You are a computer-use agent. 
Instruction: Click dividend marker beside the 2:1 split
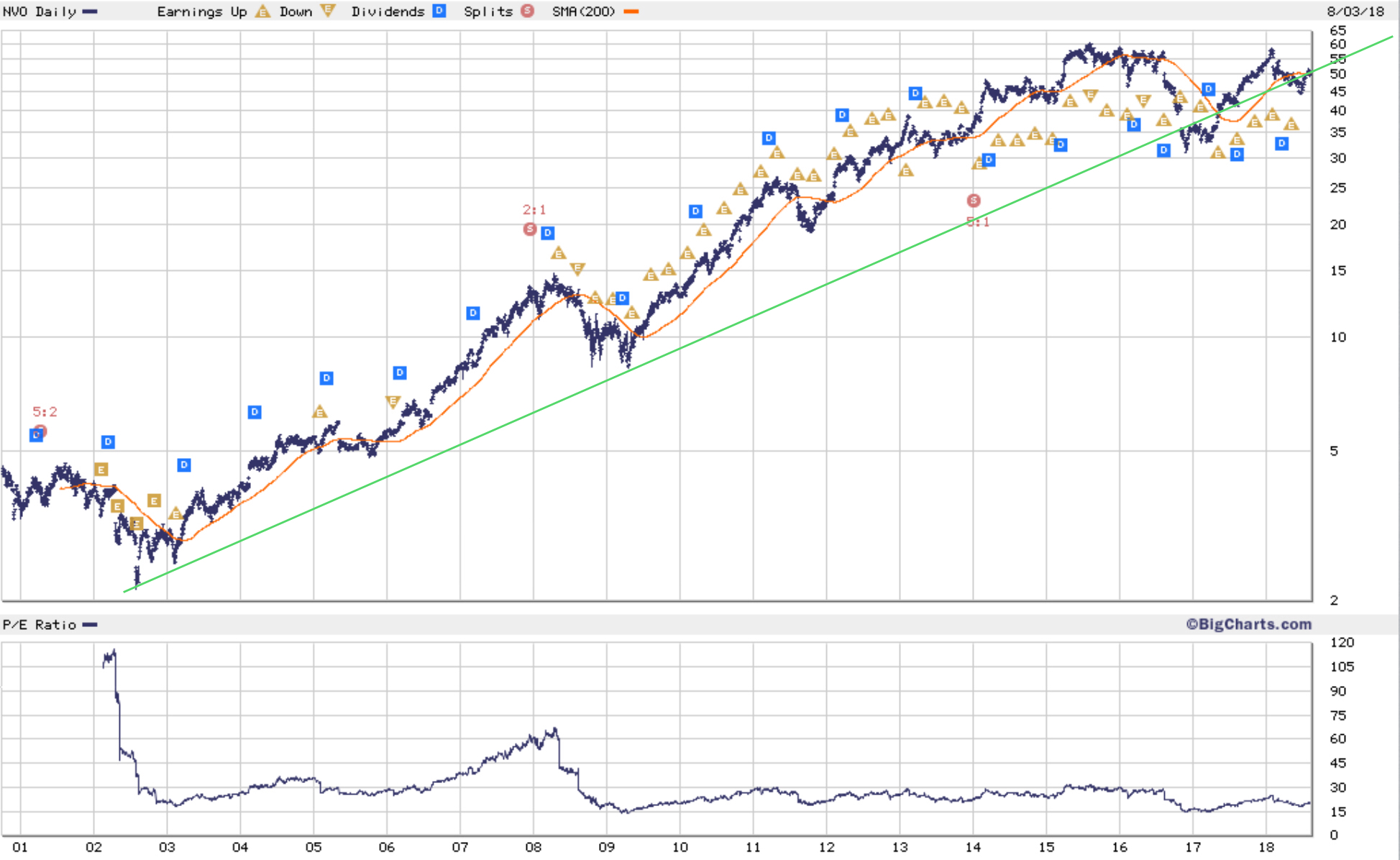pyautogui.click(x=548, y=233)
